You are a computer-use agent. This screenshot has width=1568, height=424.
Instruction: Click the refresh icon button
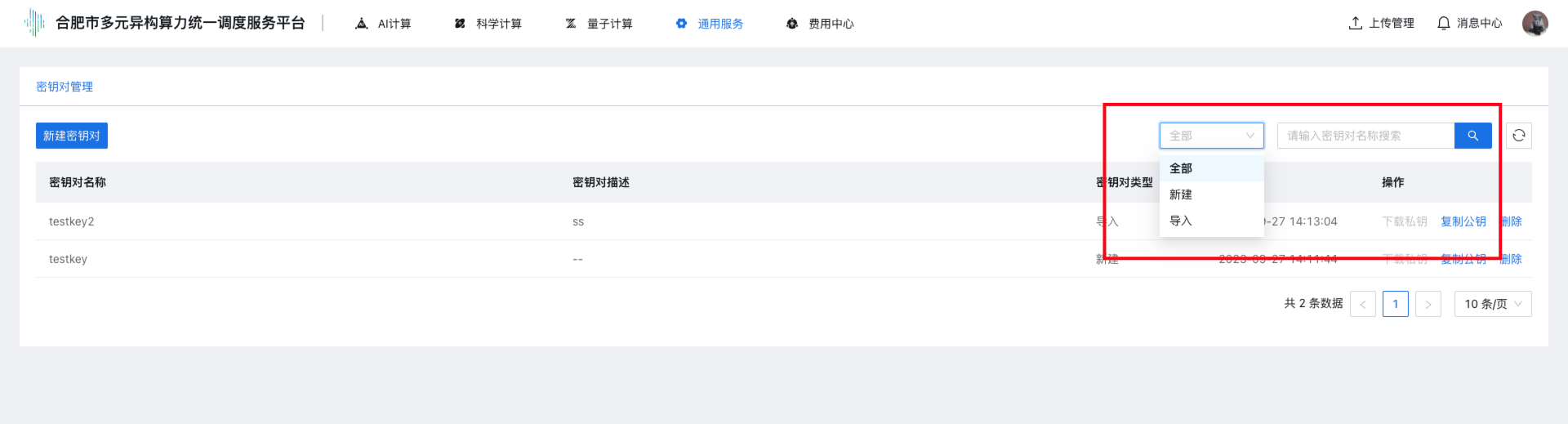(x=1518, y=136)
